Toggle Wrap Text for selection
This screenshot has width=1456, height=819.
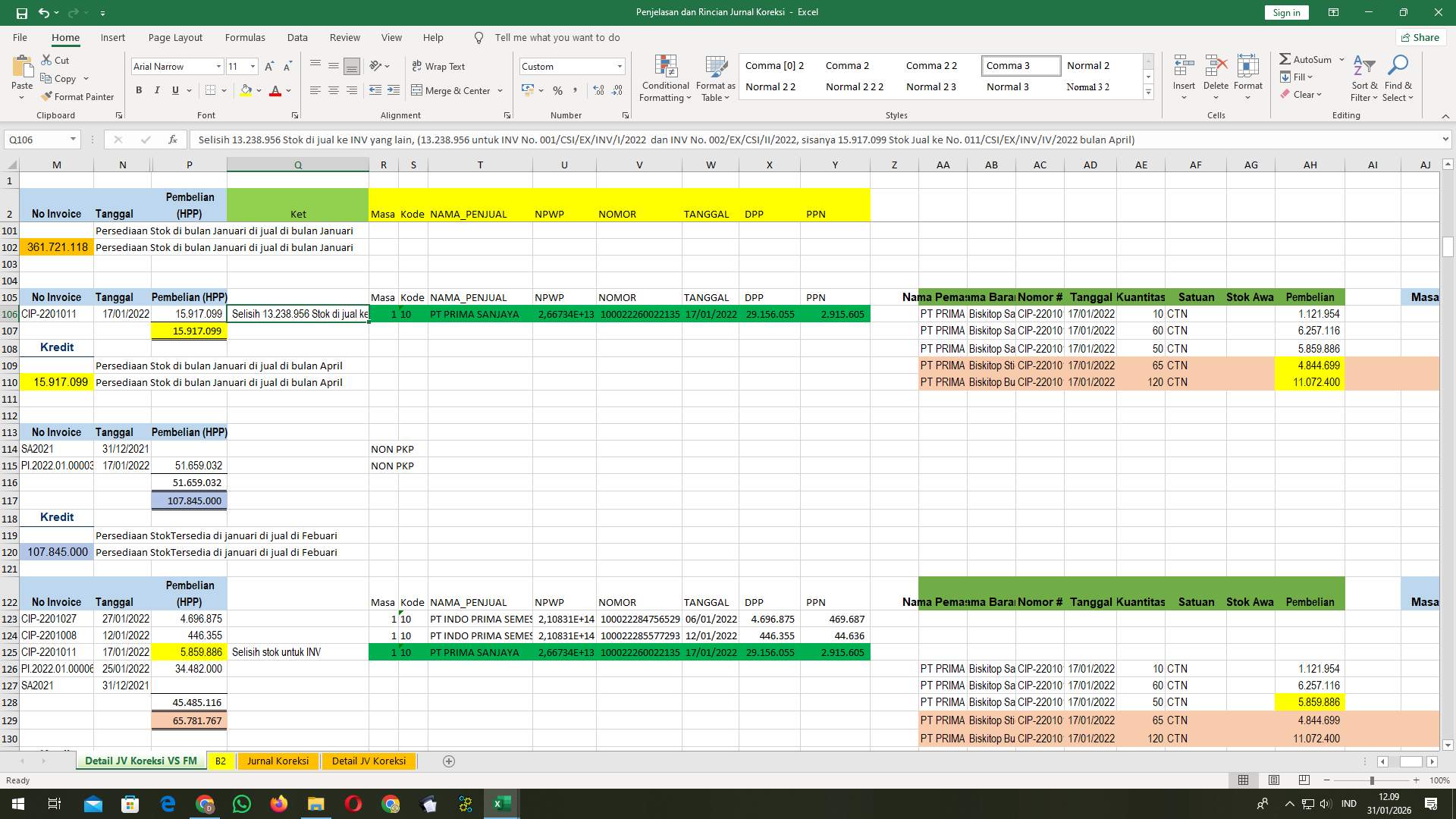tap(438, 66)
